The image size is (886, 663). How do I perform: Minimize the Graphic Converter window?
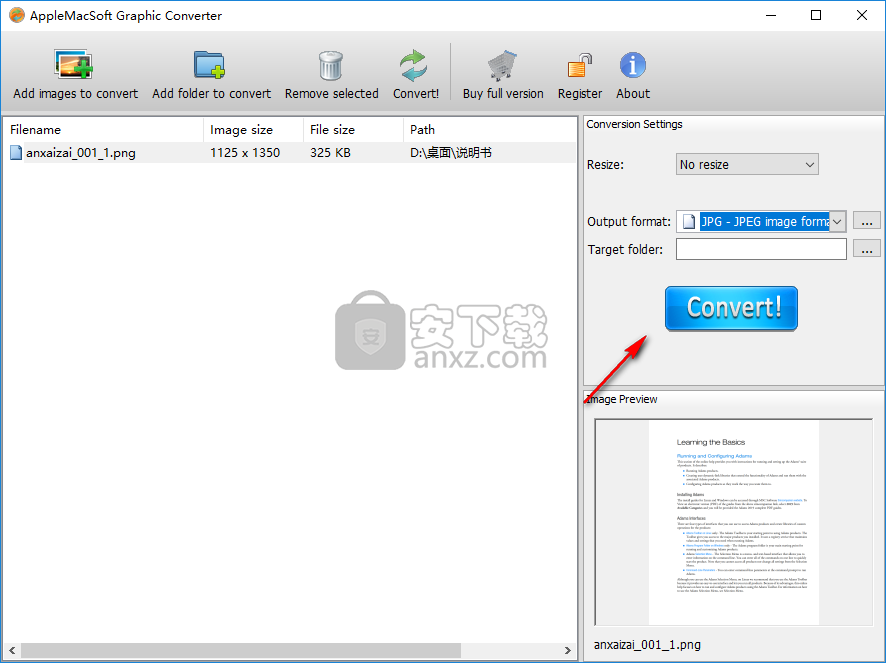point(770,15)
